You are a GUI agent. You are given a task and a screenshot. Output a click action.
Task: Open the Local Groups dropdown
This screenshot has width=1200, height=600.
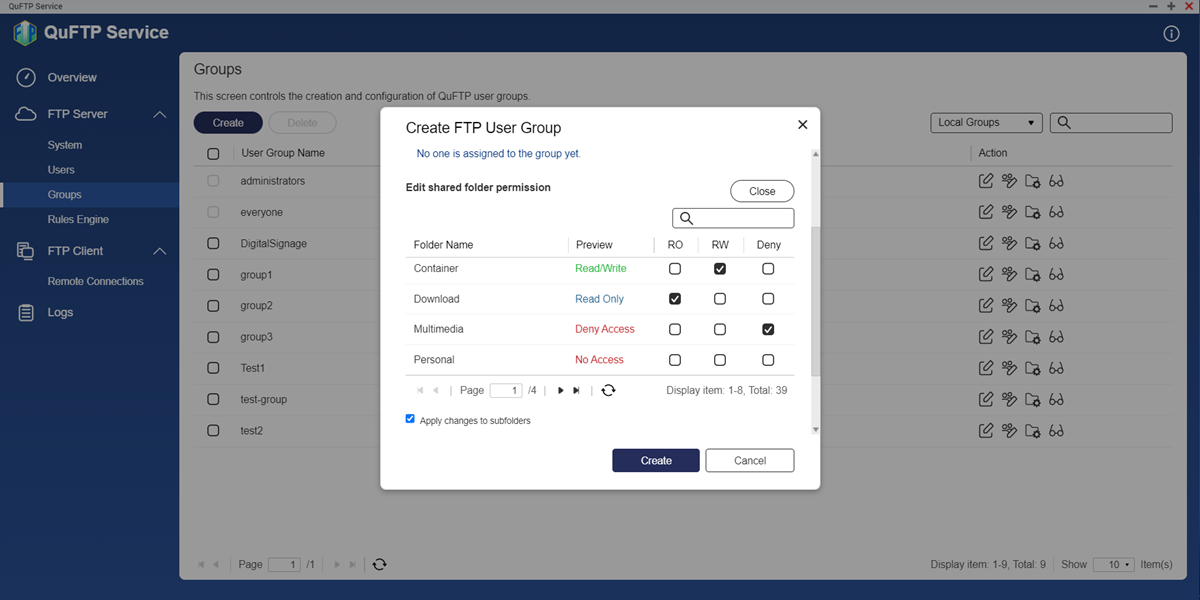[986, 123]
